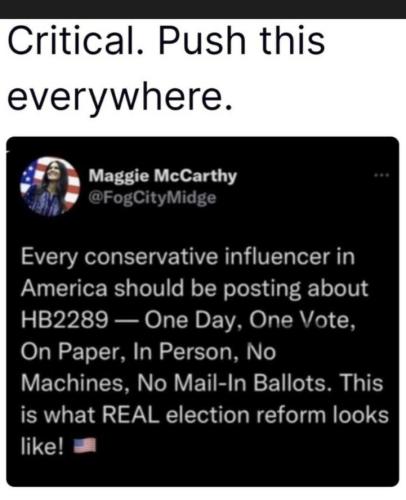Visit the @FogCityMidge handle
Image resolution: width=406 pixels, height=500 pixels.
point(152,198)
